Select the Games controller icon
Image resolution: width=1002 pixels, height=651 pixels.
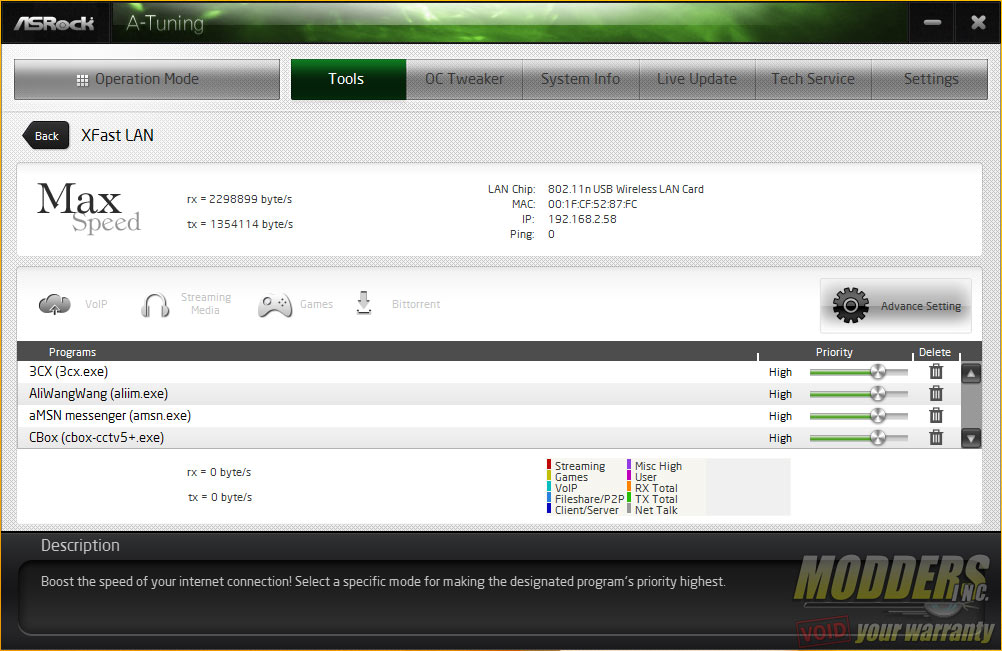coord(275,305)
